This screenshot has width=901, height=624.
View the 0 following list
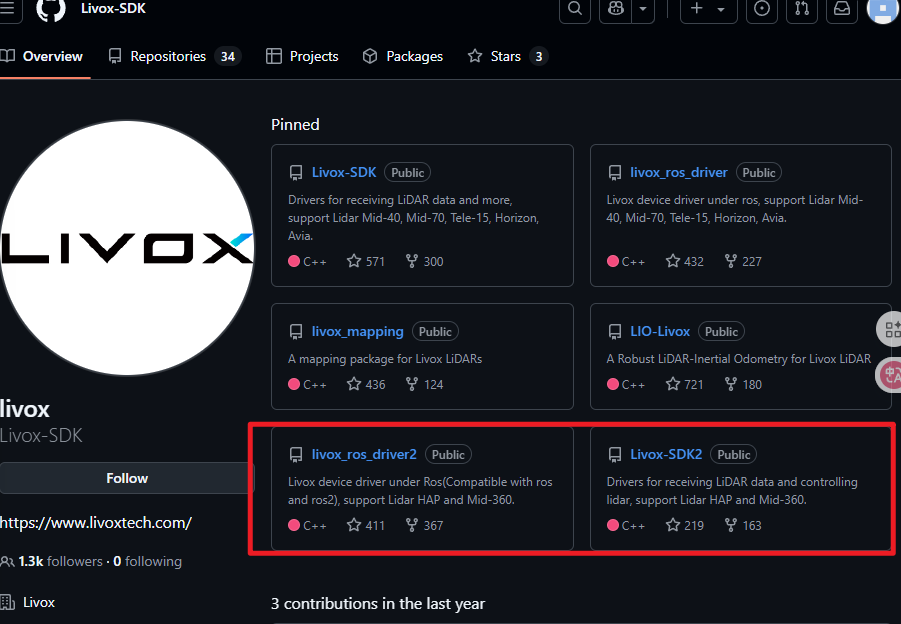pyautogui.click(x=147, y=561)
